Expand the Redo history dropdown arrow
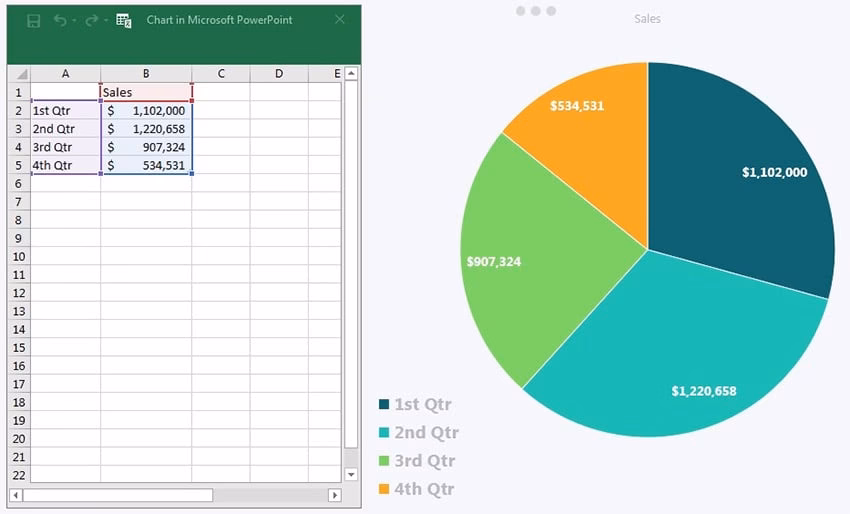The width and height of the screenshot is (850, 514). [105, 21]
